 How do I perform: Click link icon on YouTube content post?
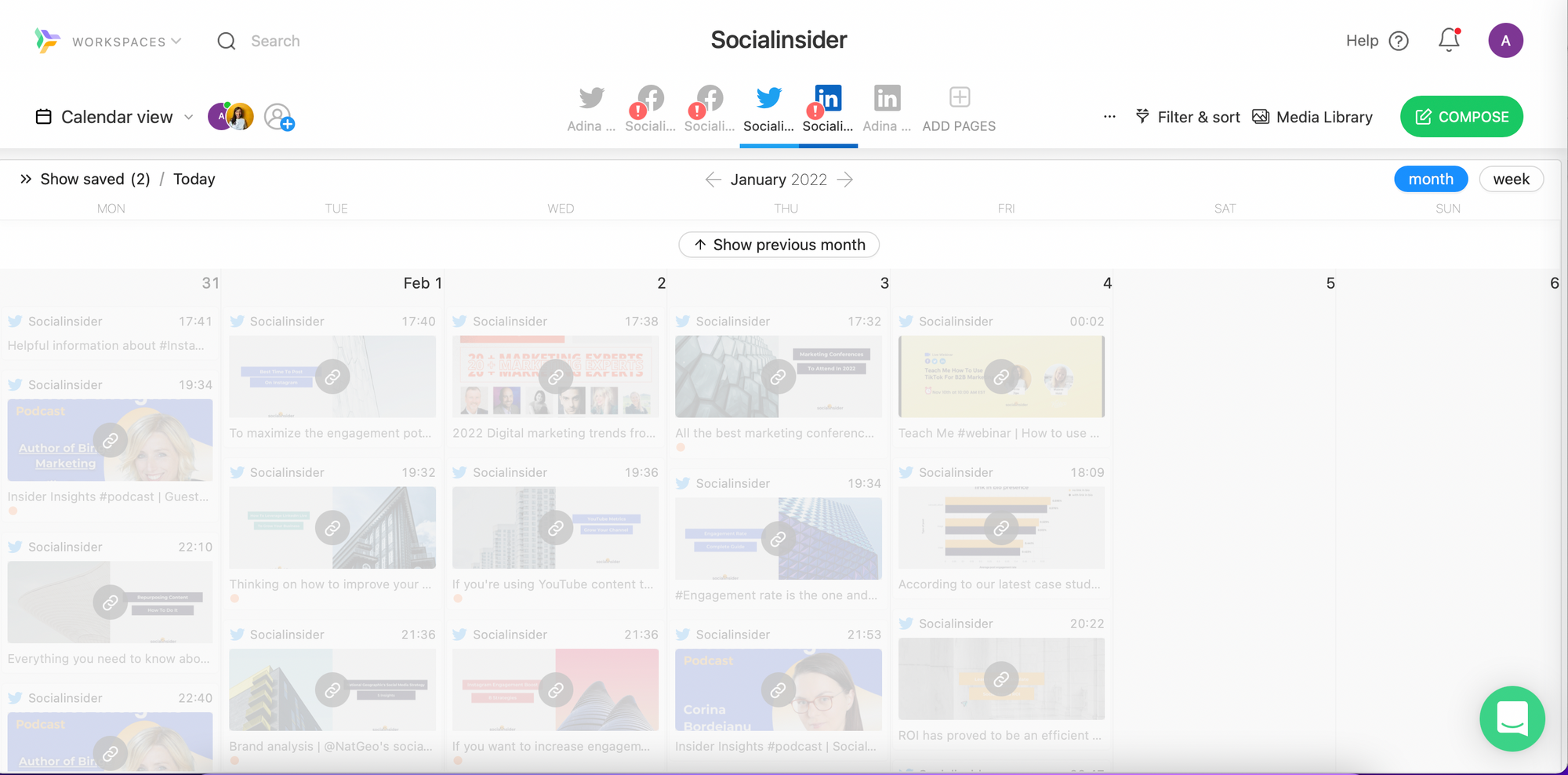click(x=555, y=528)
